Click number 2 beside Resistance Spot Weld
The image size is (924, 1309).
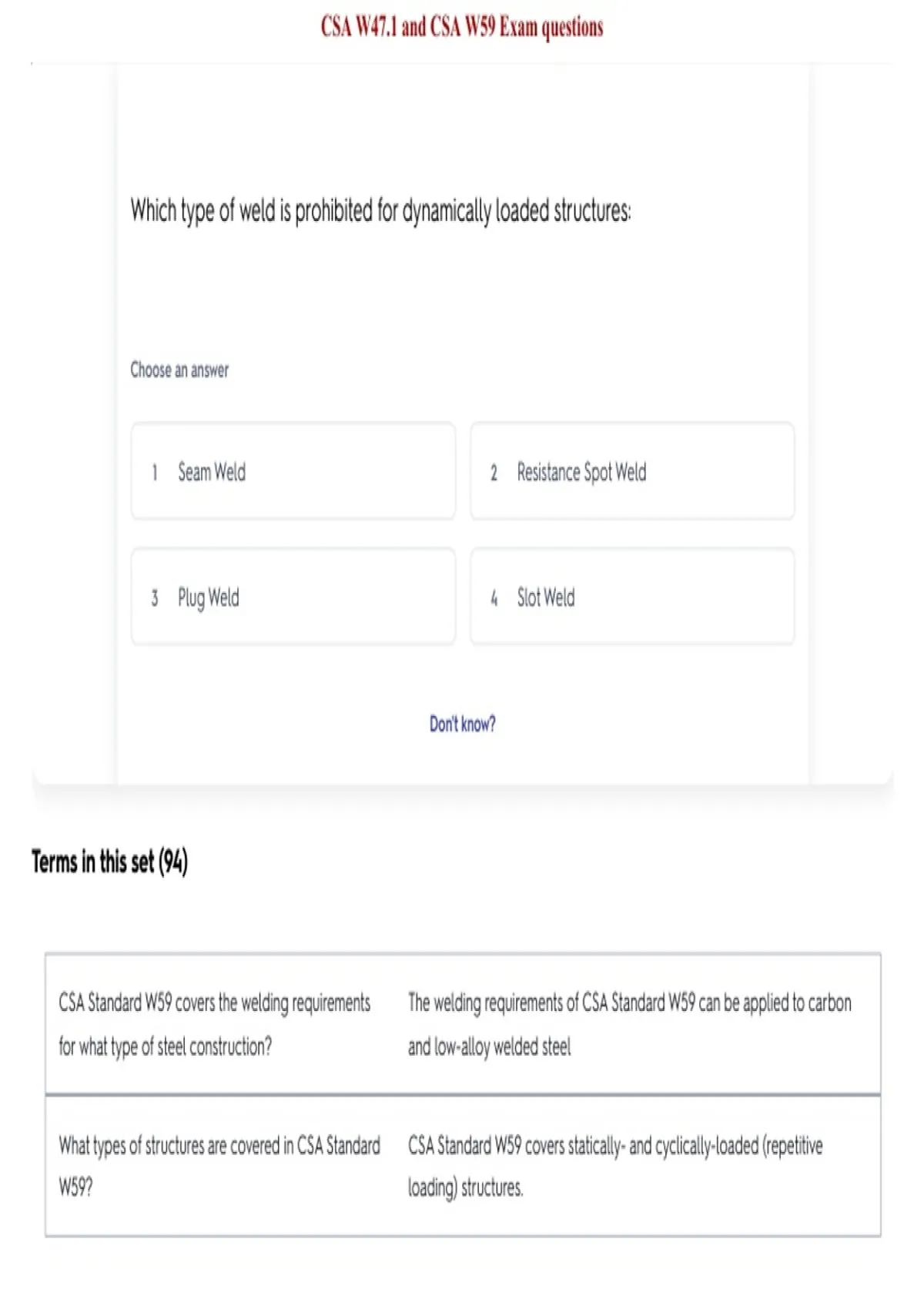pyautogui.click(x=494, y=472)
